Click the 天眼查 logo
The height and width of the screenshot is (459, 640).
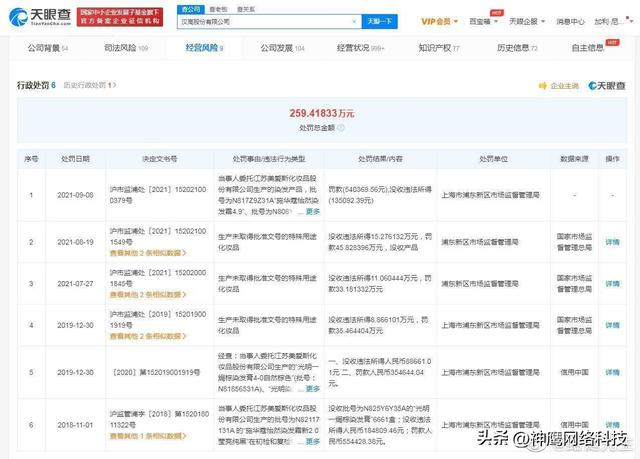40,17
